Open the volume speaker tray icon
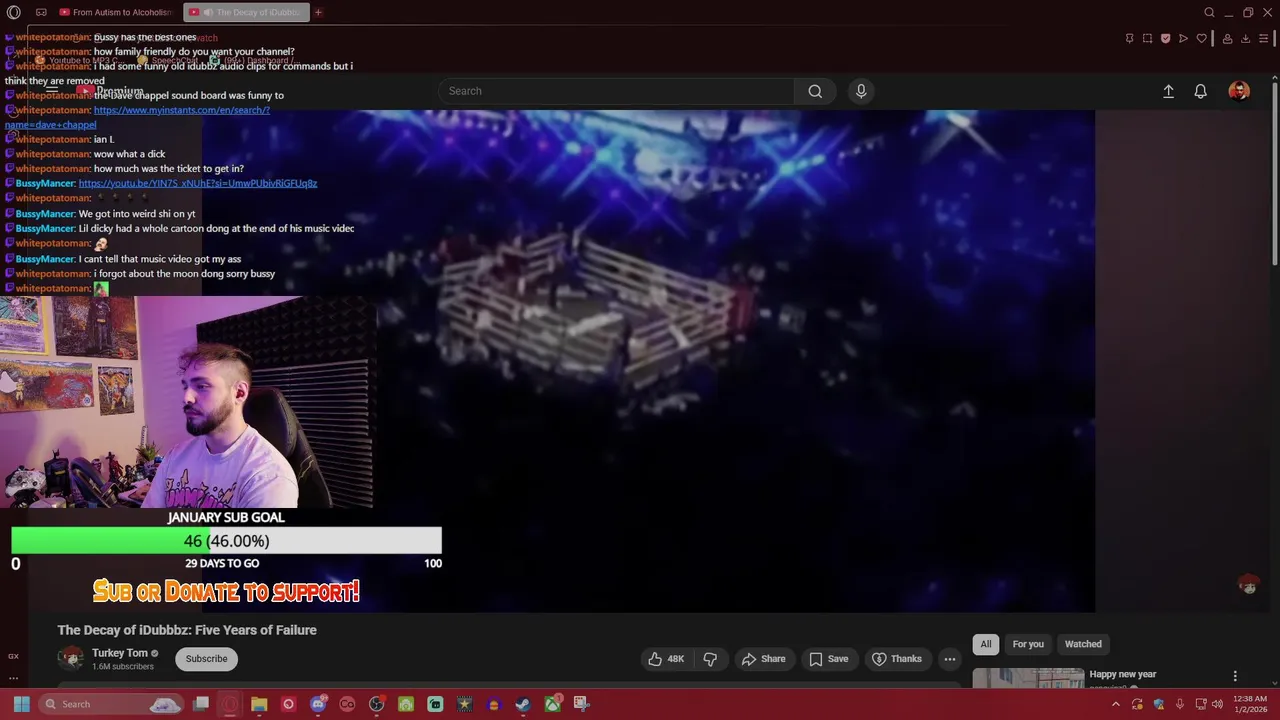 click(1217, 704)
